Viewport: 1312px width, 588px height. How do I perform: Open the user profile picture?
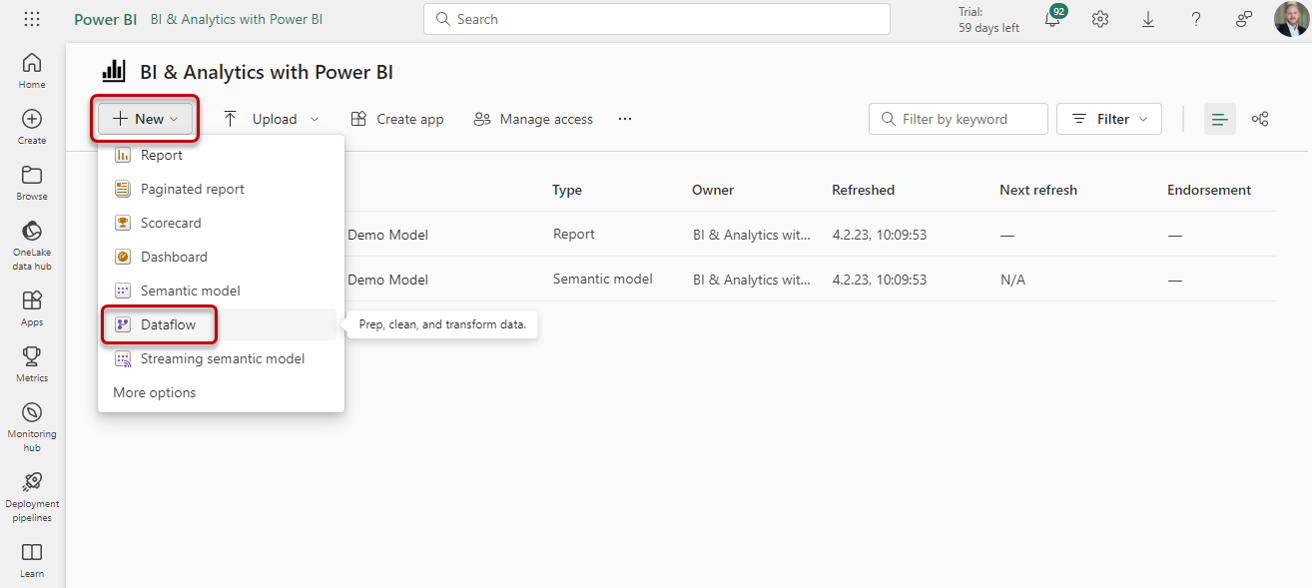(x=1291, y=19)
